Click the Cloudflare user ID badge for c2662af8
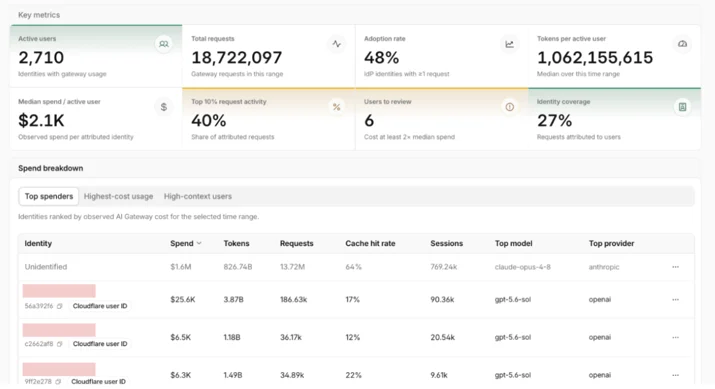 click(100, 344)
